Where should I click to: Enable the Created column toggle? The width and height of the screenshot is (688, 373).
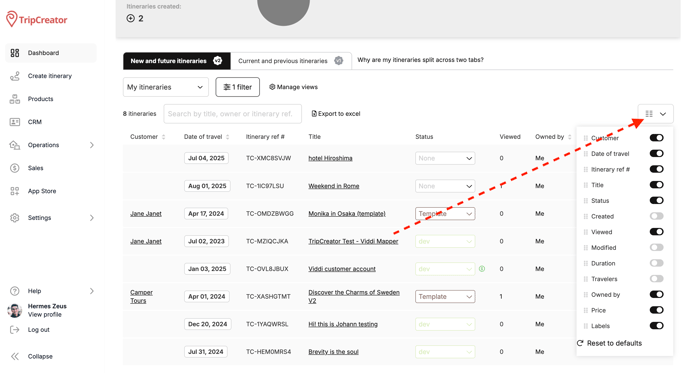(656, 216)
